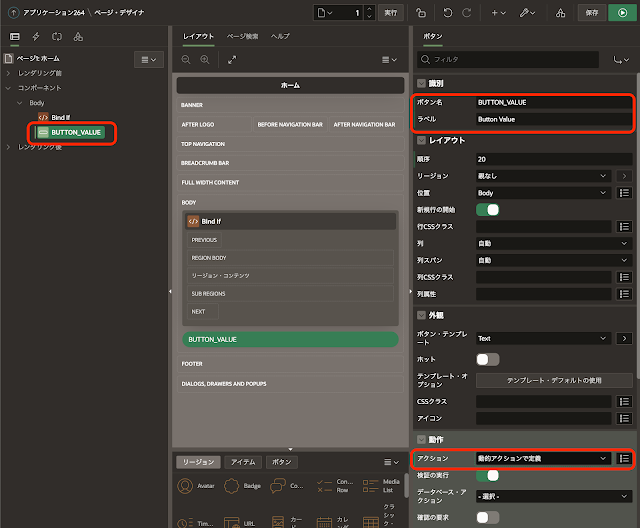Switch gallery to ボタン tab
This screenshot has height=528, width=640.
point(282,462)
